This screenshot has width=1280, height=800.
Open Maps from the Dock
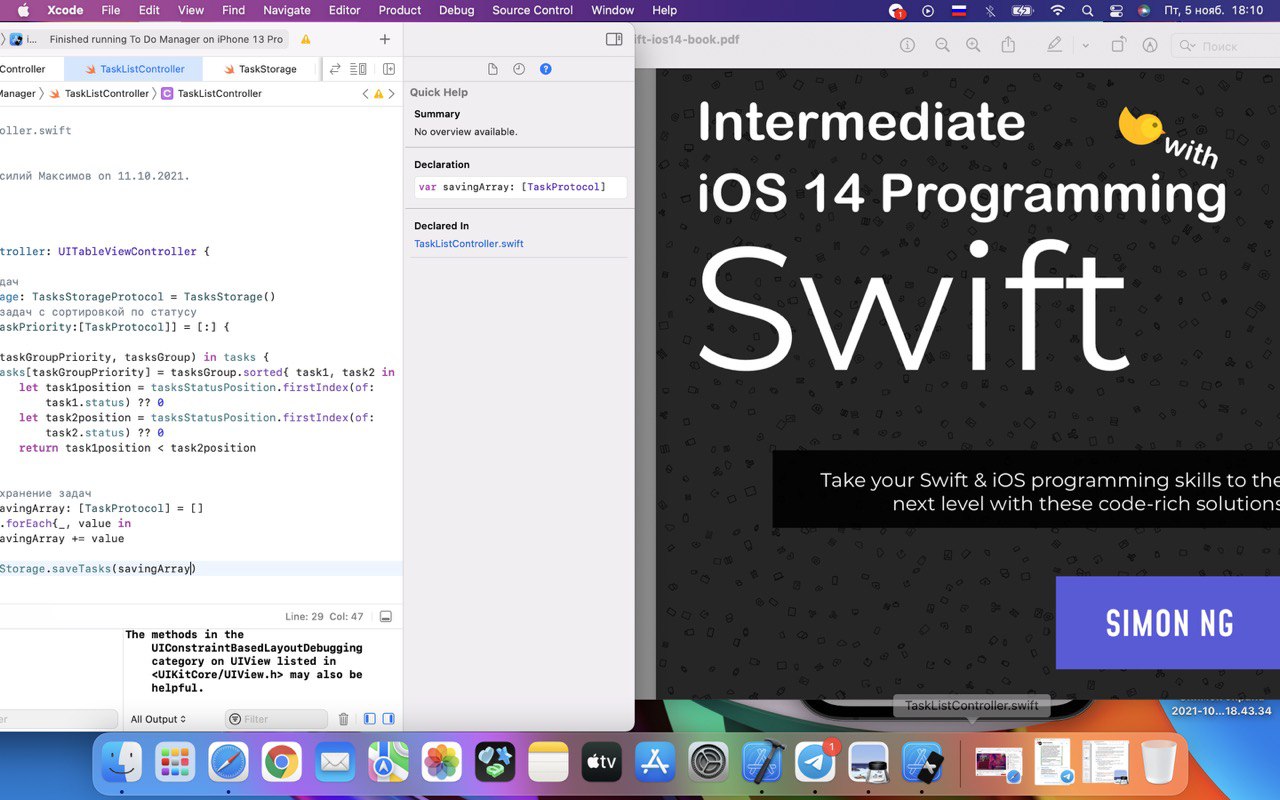coord(388,763)
